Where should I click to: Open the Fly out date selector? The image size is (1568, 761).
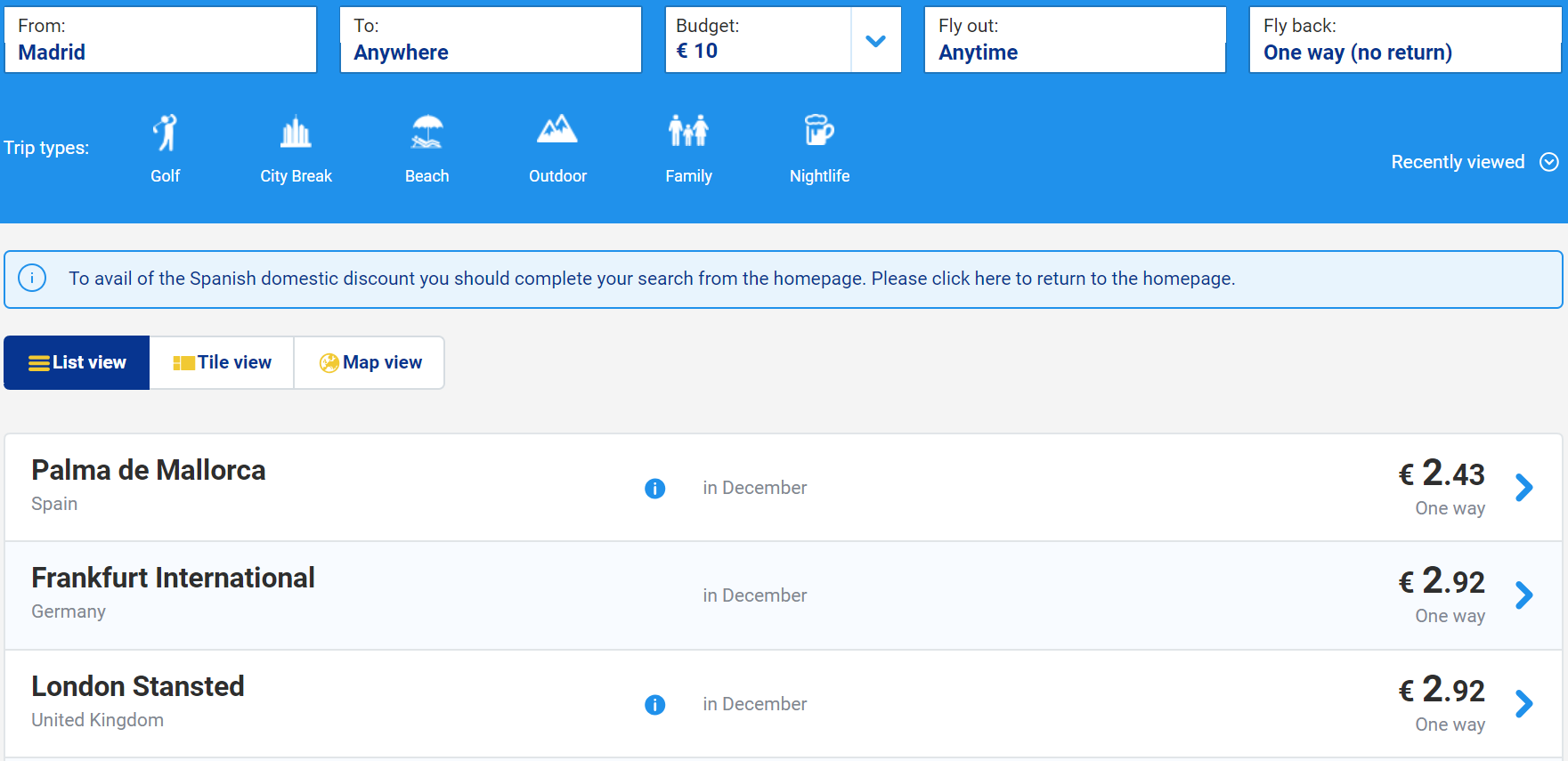1074,40
